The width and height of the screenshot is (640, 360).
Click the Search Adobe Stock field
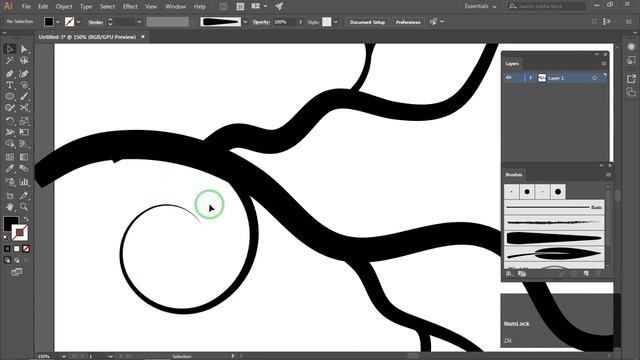pos(547,6)
